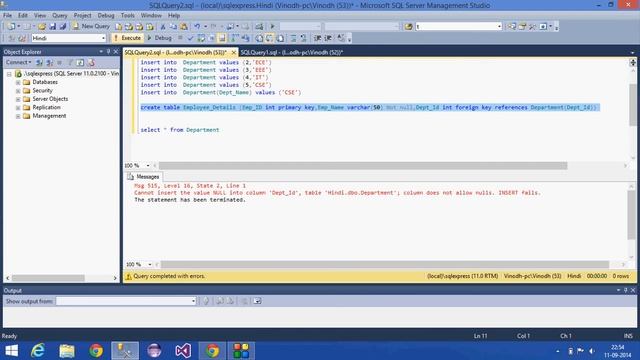The image size is (640, 360).
Task: Click the New Query button
Action: tap(91, 26)
